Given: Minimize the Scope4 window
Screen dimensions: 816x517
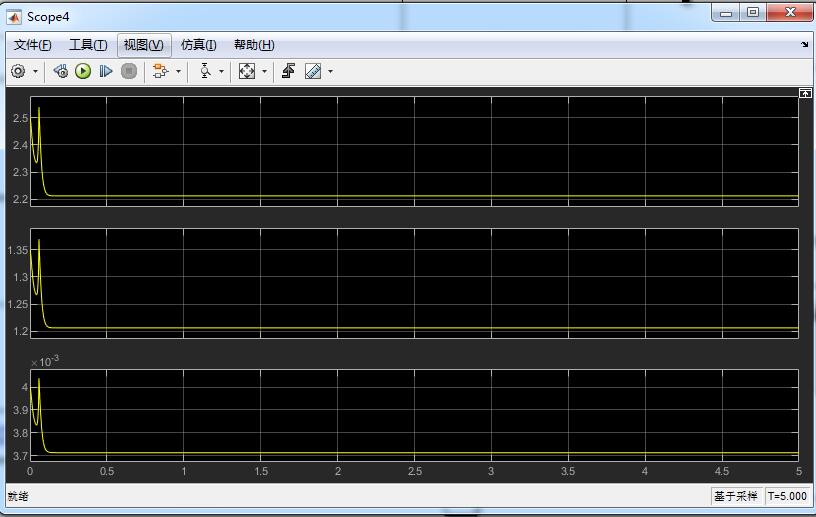Looking at the screenshot, I should click(726, 12).
